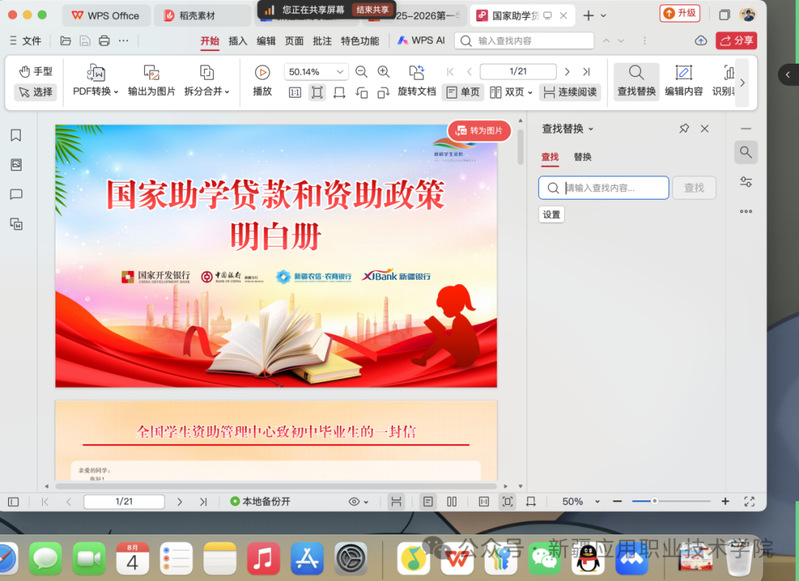Select the hand tool (手型)
This screenshot has height=581, width=799.
pos(35,72)
